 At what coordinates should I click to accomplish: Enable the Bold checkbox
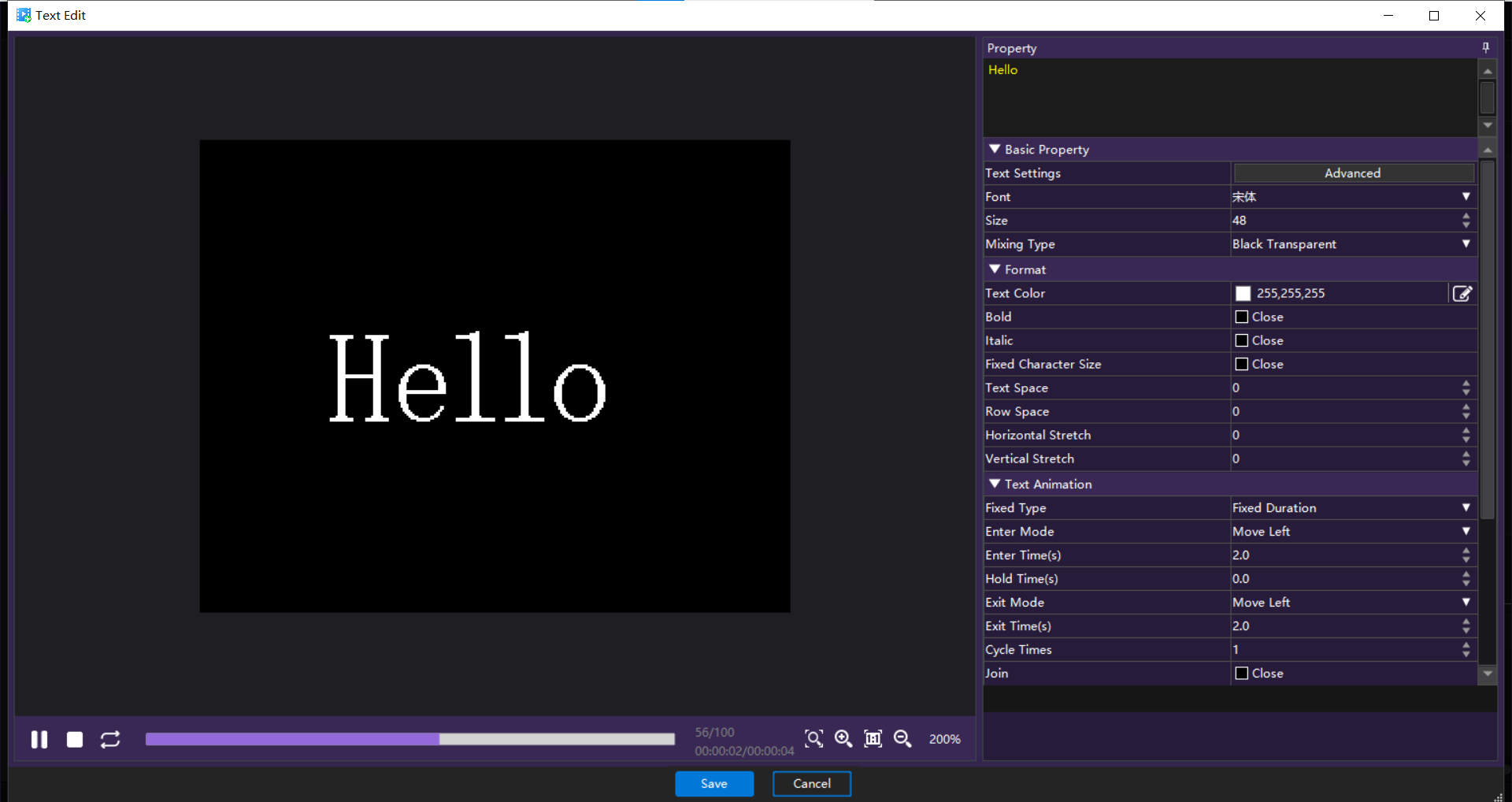[1242, 317]
